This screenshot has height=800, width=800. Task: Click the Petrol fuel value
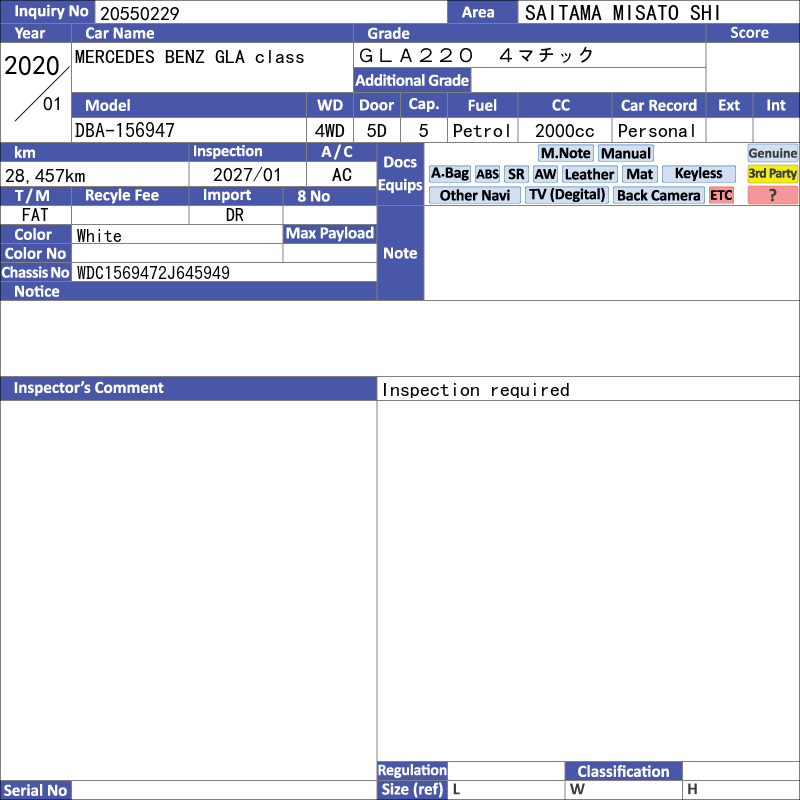(x=482, y=131)
